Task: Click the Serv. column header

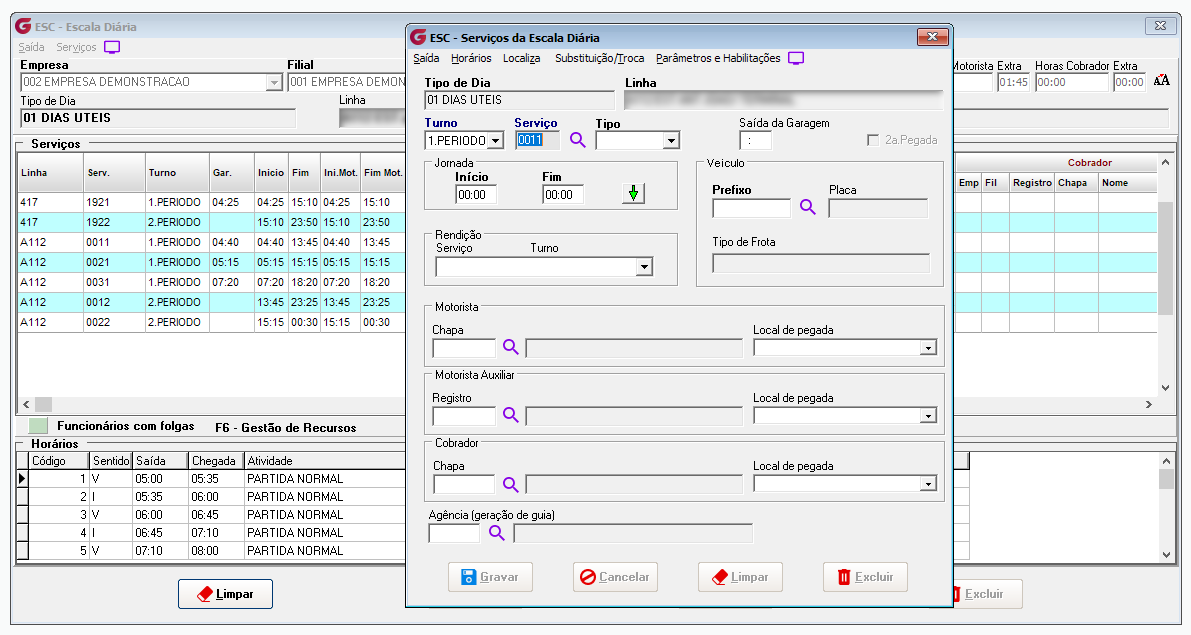Action: point(115,172)
